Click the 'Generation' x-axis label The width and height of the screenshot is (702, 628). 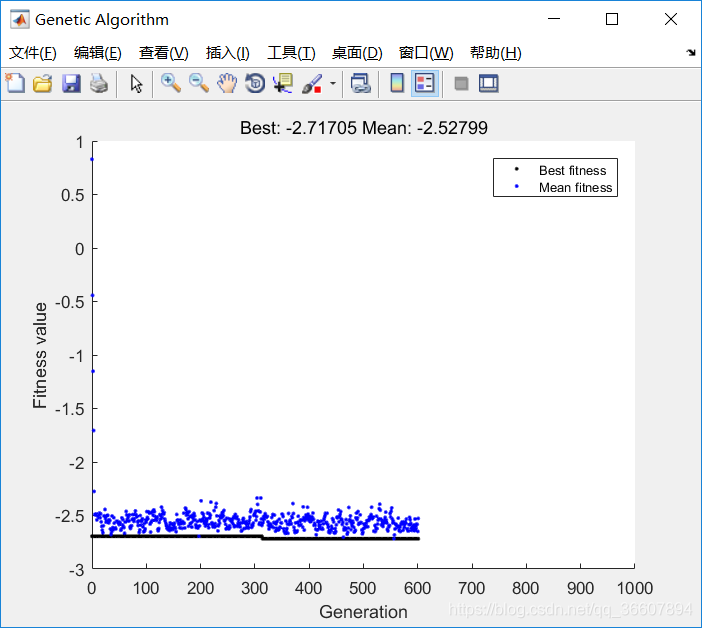[364, 612]
